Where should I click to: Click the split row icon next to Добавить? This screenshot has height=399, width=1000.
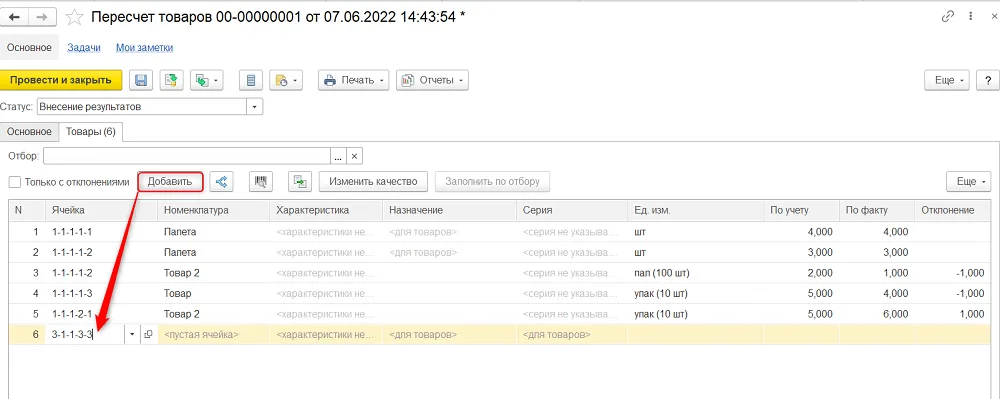221,182
